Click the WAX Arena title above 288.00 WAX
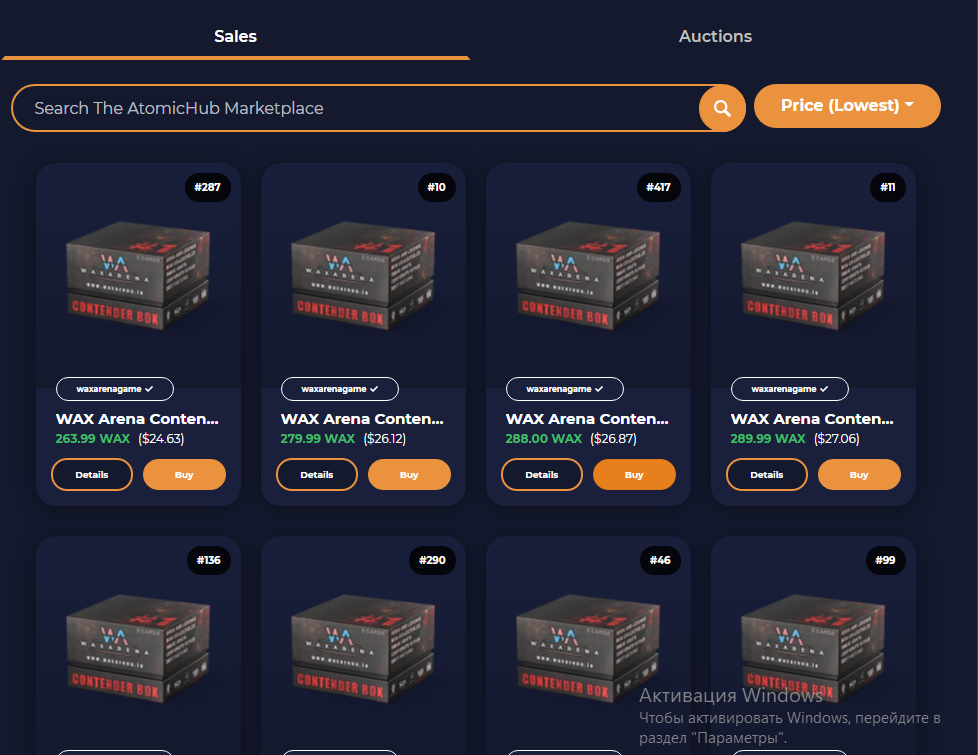This screenshot has height=755, width=978. click(x=588, y=419)
